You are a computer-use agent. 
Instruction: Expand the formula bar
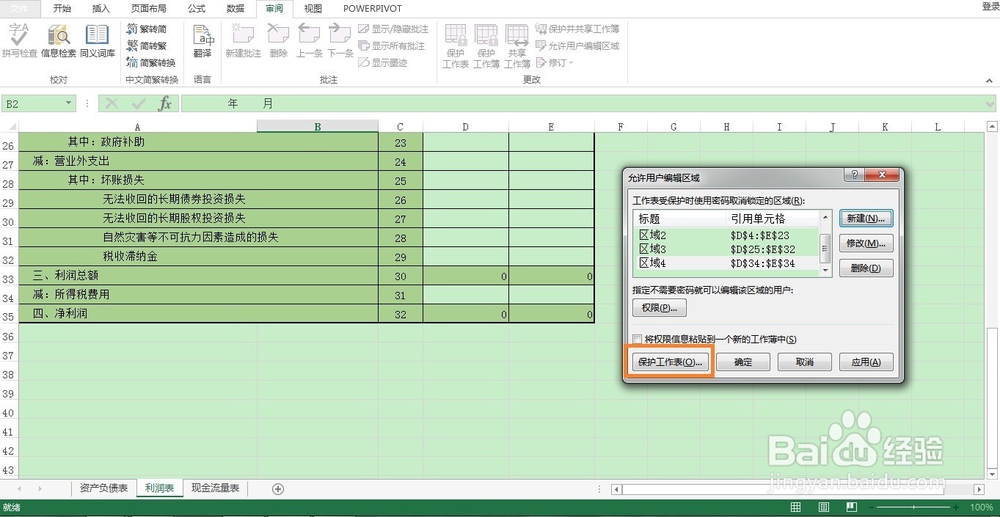coord(989,103)
